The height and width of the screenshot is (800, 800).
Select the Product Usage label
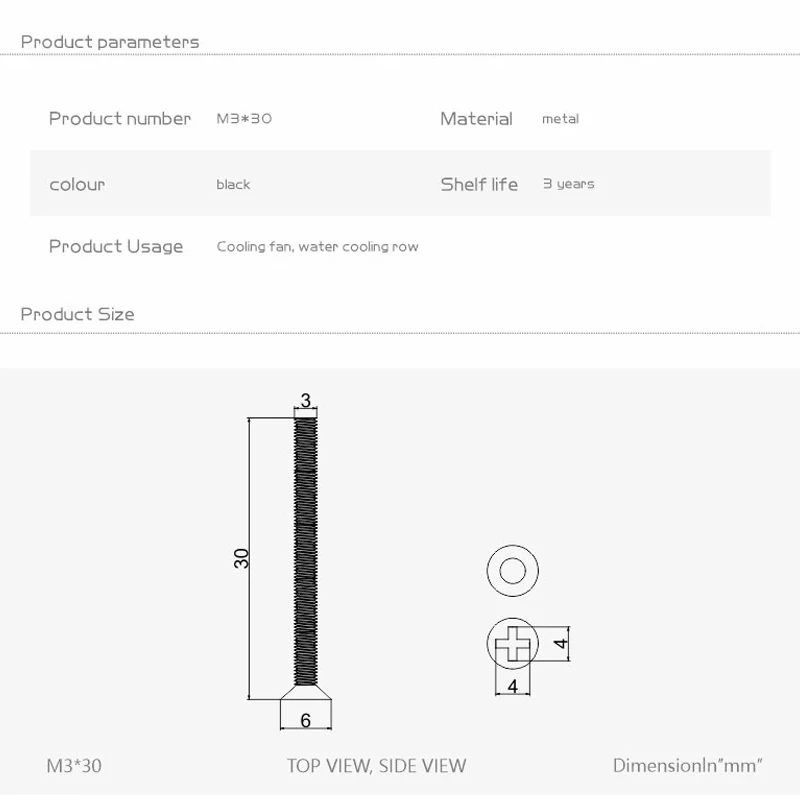[x=116, y=246]
